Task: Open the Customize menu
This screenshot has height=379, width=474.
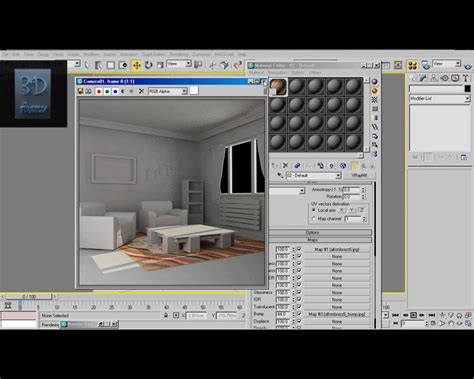Action: [202, 54]
